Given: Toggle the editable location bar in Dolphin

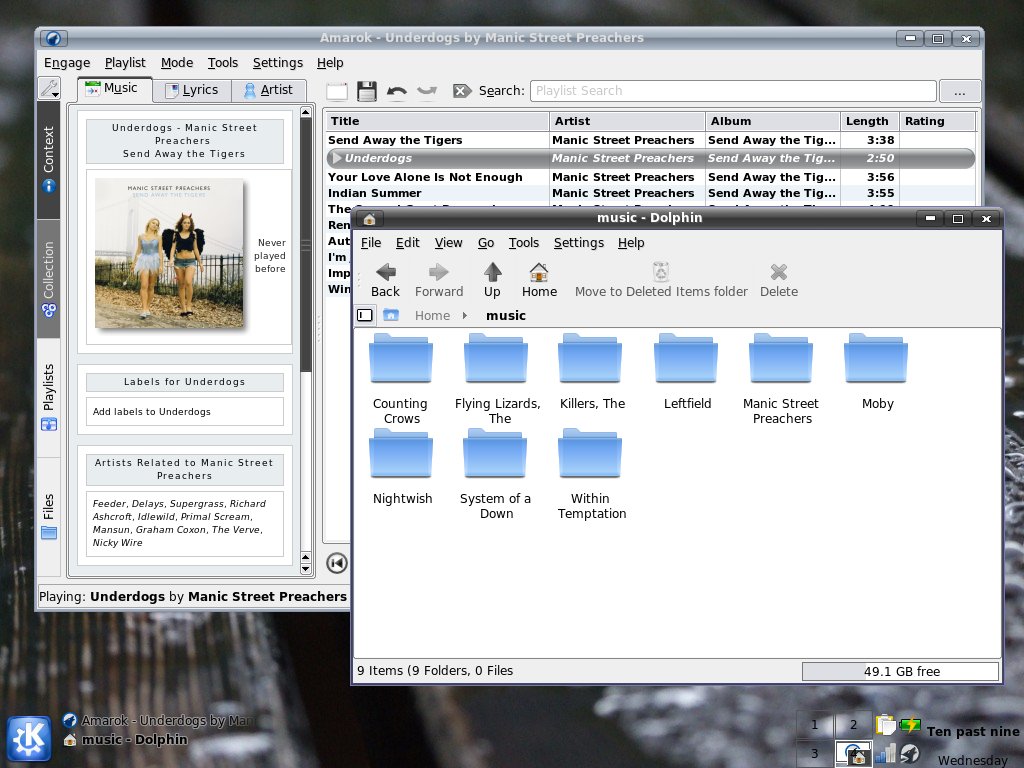Looking at the screenshot, I should point(363,315).
